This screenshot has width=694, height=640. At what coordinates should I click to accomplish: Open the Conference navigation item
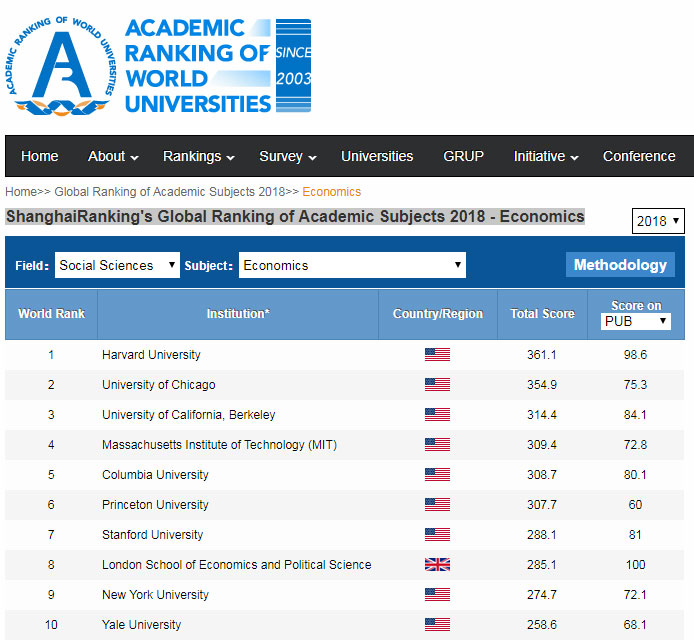[x=639, y=156]
